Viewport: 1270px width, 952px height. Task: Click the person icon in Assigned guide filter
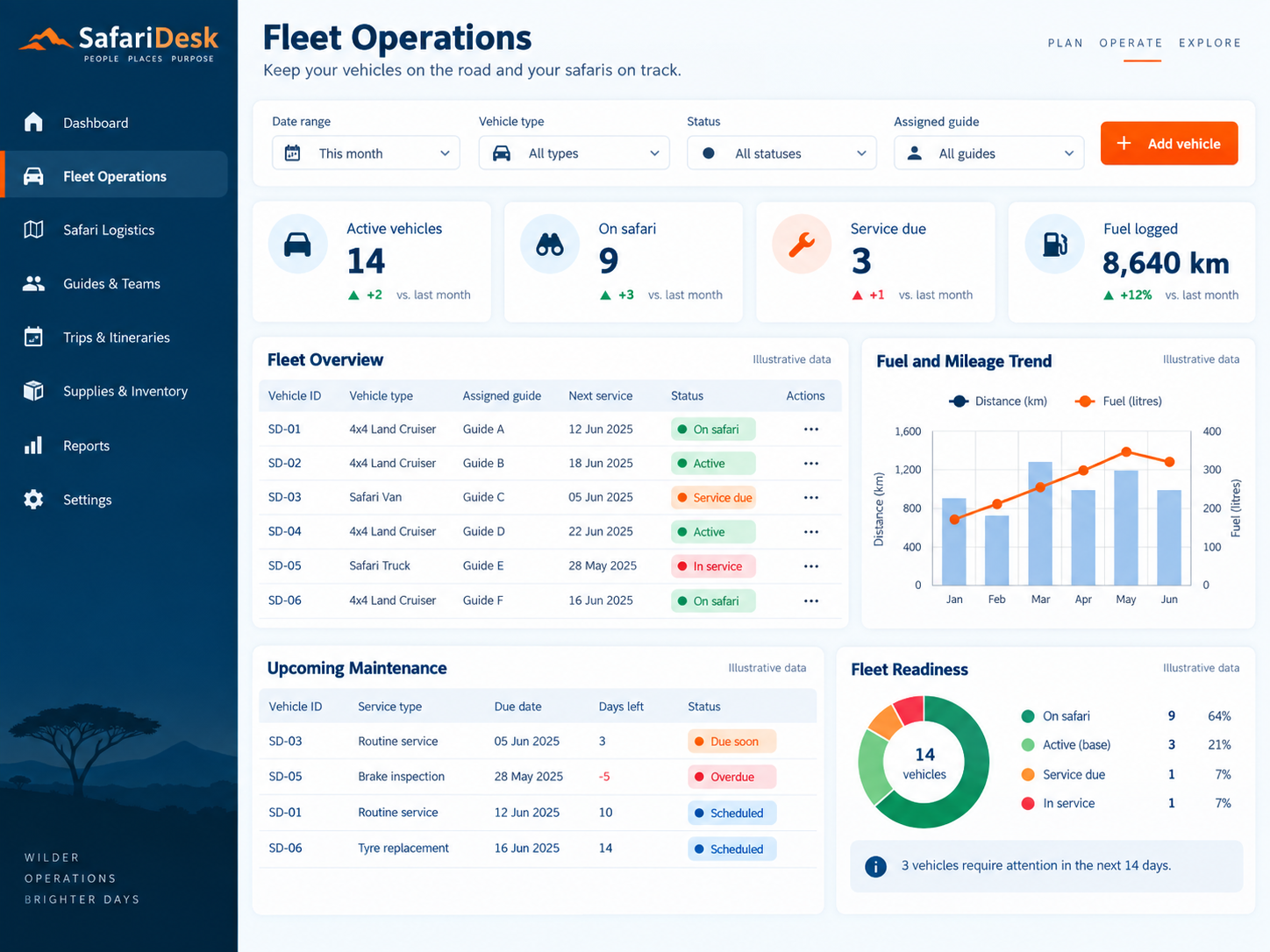[915, 153]
